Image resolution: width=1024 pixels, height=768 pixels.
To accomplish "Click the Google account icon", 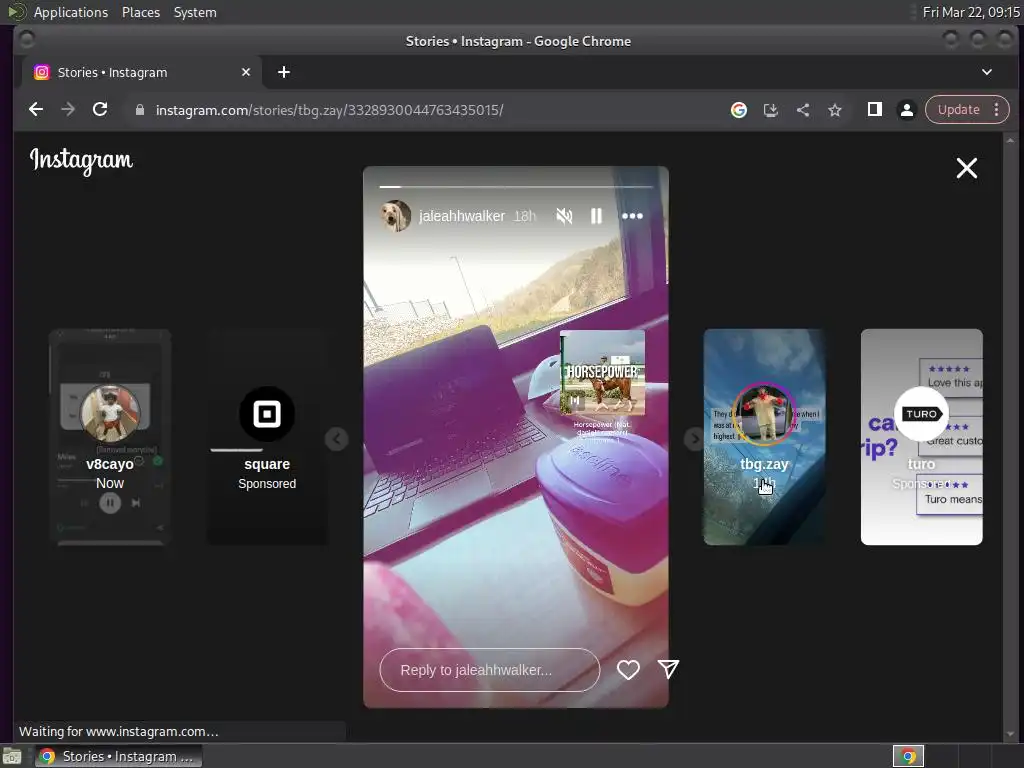I will pyautogui.click(x=739, y=110).
